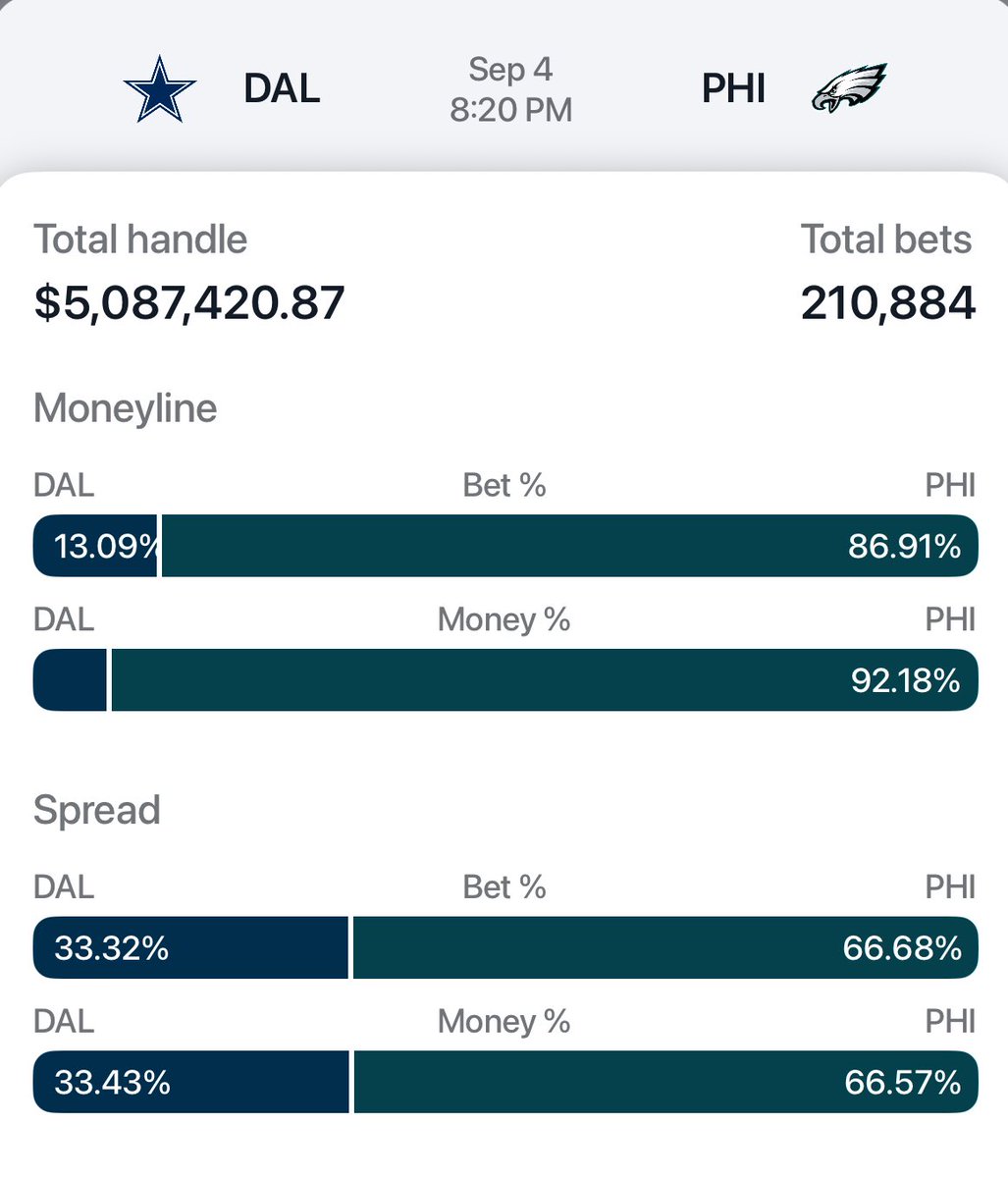Tap the Dallas Cowboys star logo
The height and width of the screenshot is (1178, 1008).
[x=160, y=89]
